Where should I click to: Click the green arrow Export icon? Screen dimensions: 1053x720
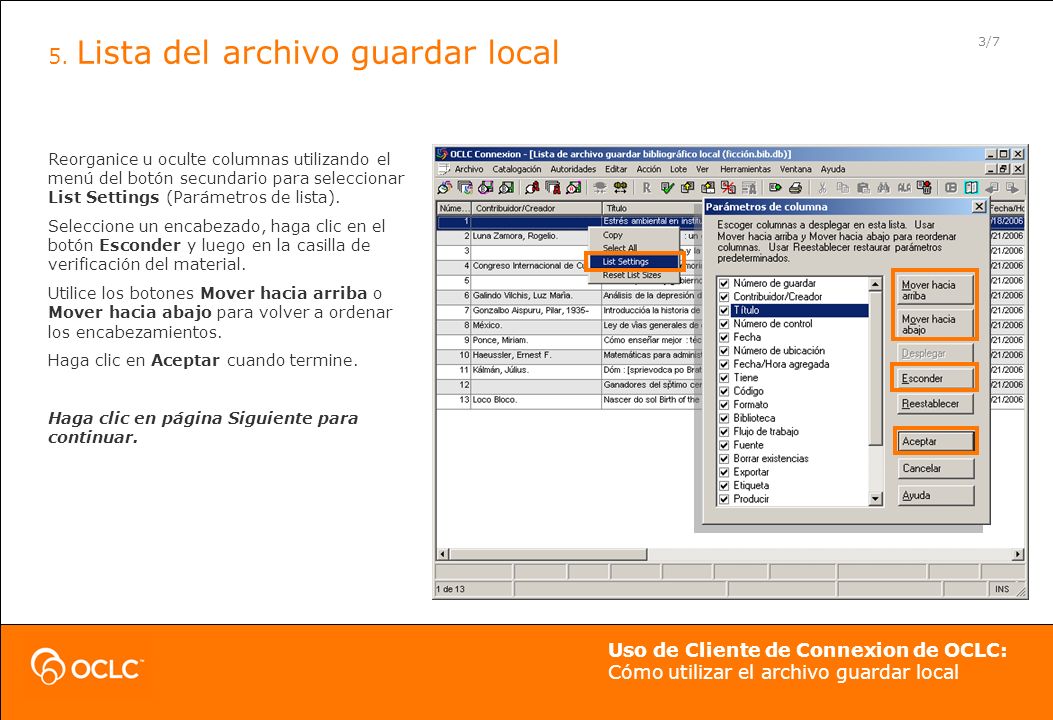pyautogui.click(x=775, y=187)
